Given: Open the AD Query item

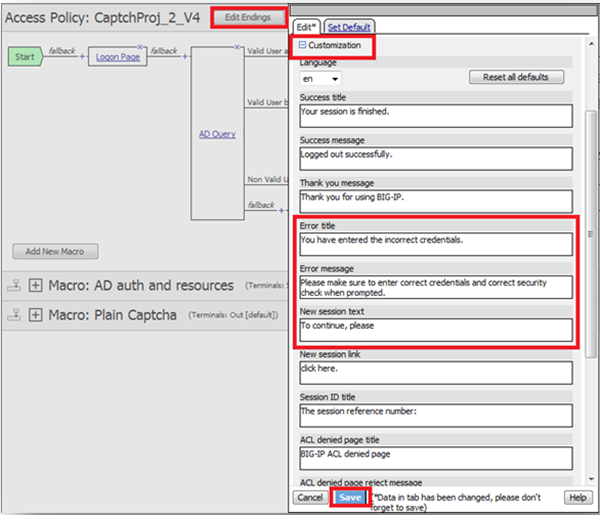Looking at the screenshot, I should pos(217,134).
